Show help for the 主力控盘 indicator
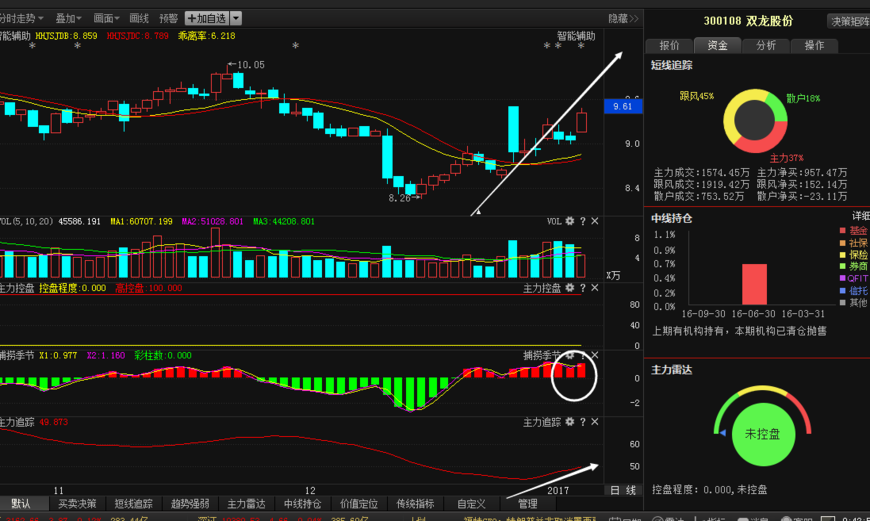 pyautogui.click(x=583, y=287)
